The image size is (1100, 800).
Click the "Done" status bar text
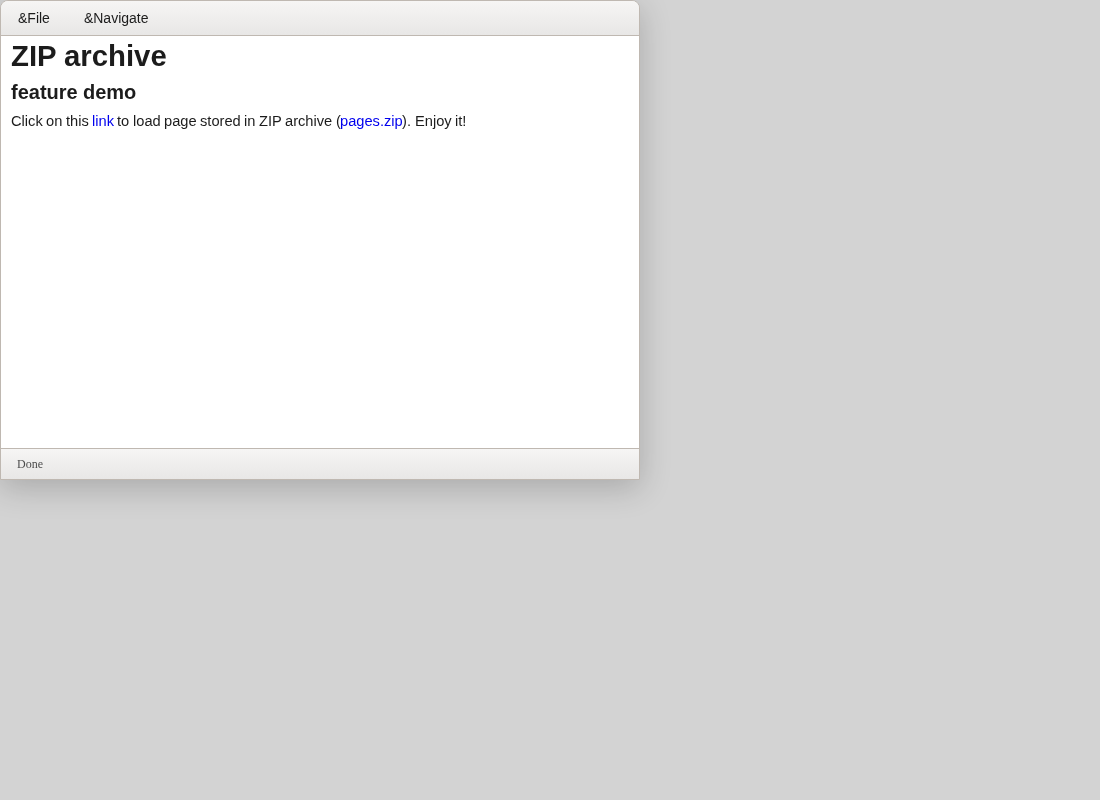[x=29, y=464]
